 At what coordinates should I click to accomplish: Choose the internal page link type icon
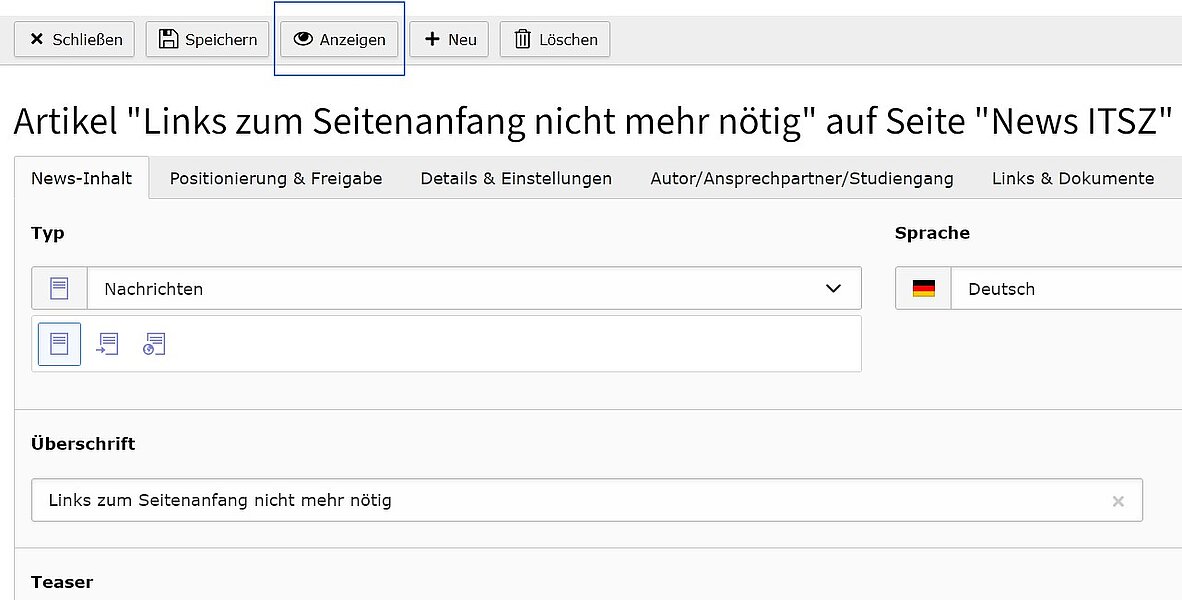click(x=107, y=344)
